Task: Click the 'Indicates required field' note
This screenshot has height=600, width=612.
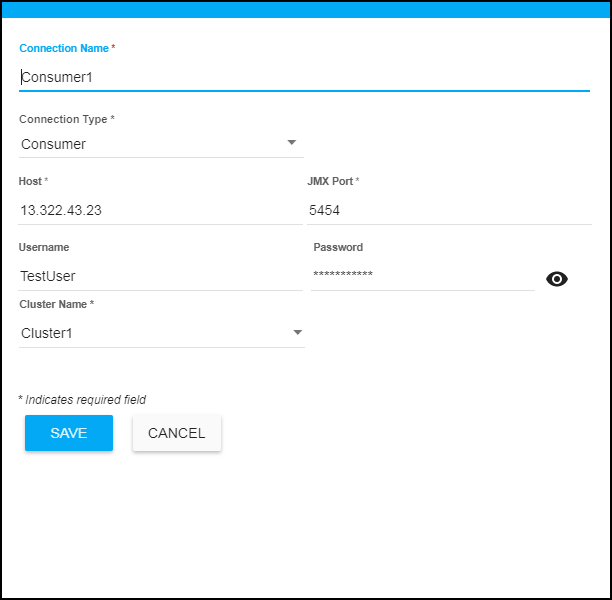Action: (82, 400)
